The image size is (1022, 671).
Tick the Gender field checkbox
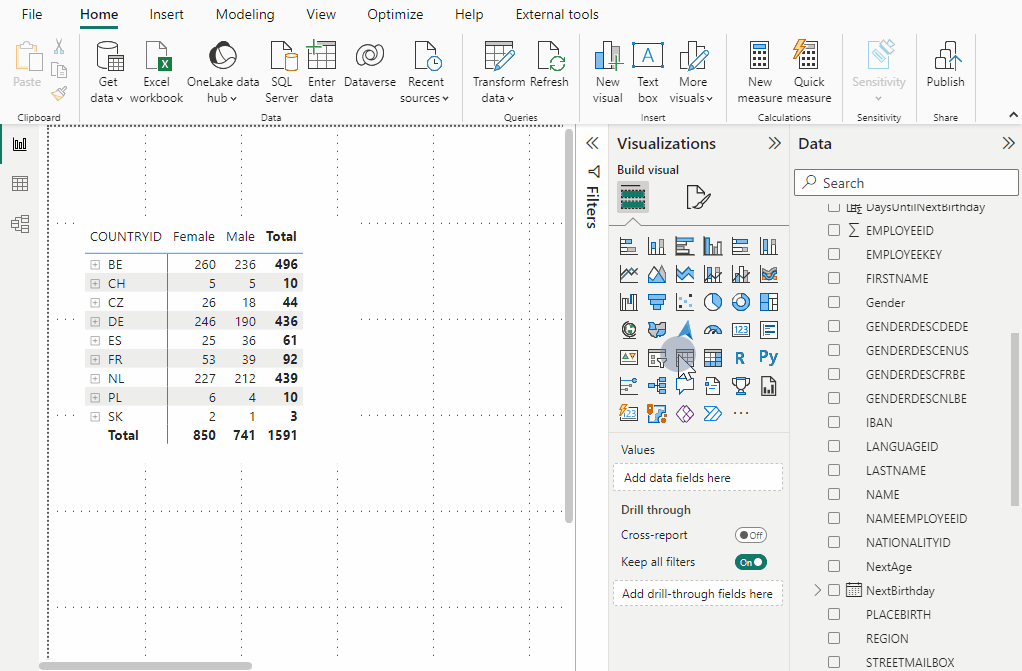coord(834,303)
